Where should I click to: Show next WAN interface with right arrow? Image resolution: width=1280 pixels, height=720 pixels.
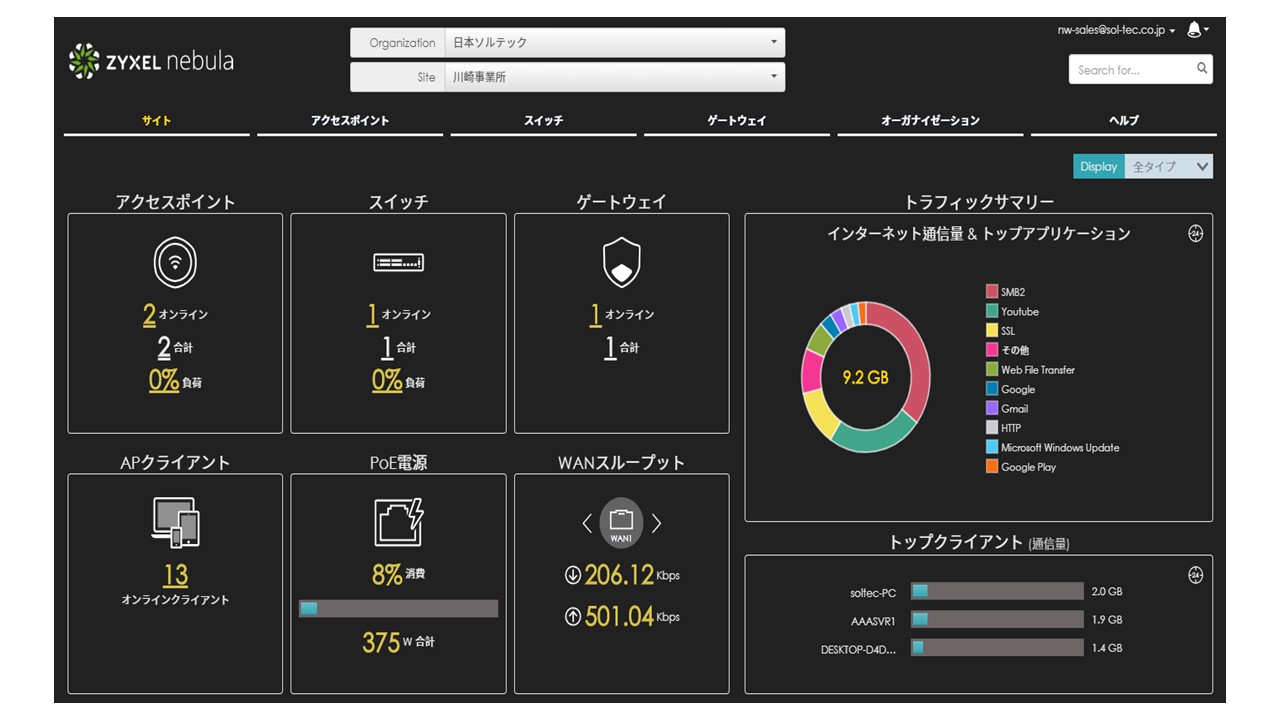tap(657, 523)
